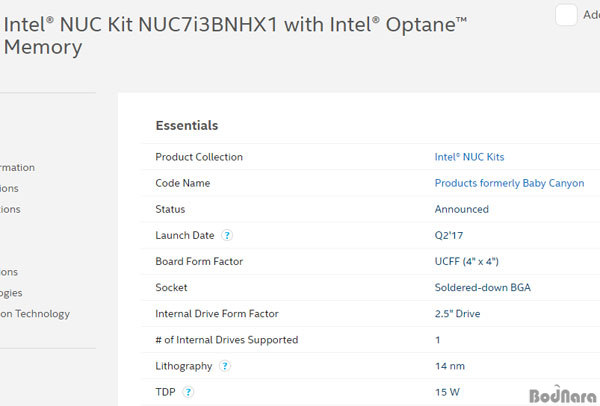
Task: Click the Q2'17 launch date value
Action: 448,235
